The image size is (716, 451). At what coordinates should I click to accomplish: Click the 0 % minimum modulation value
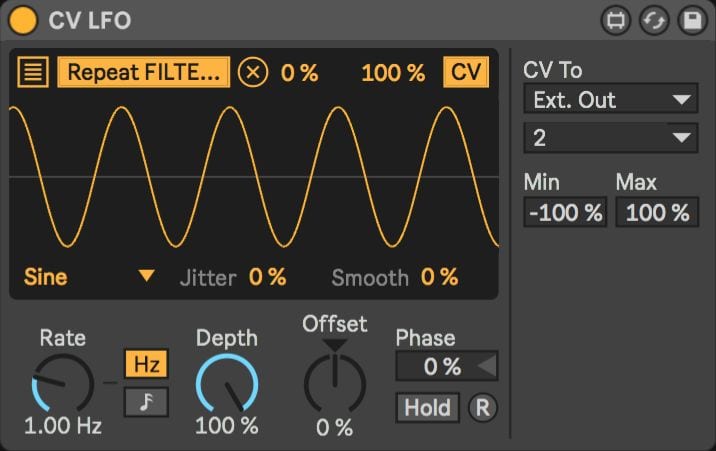coord(300,73)
